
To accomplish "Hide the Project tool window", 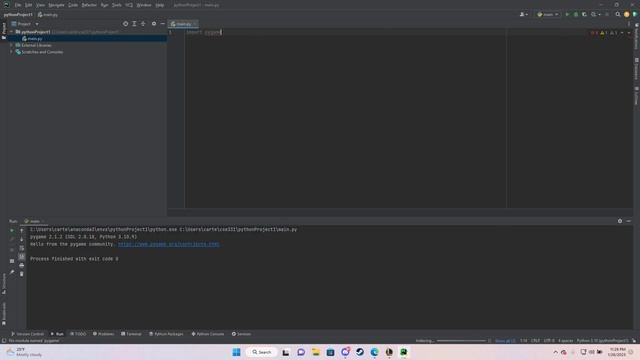I will (x=162, y=24).
